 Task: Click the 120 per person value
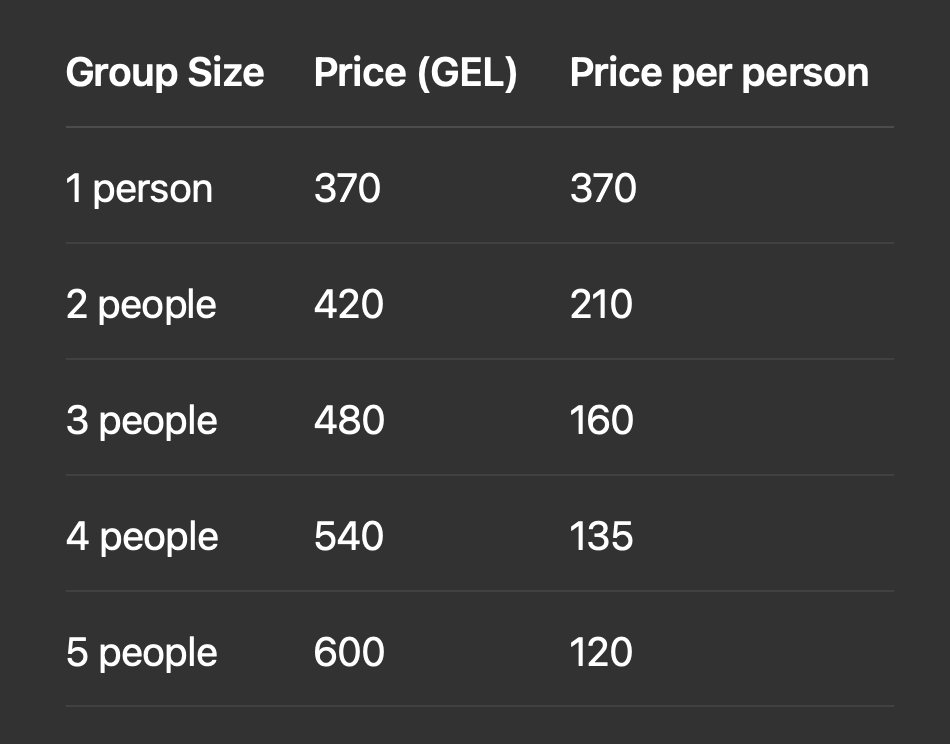pos(602,653)
